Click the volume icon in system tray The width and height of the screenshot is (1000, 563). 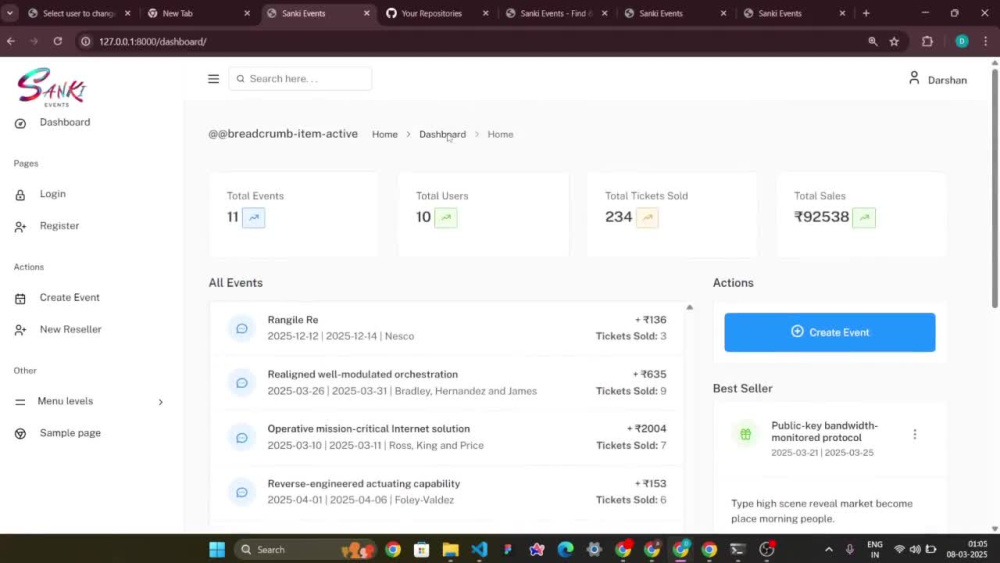(x=915, y=550)
